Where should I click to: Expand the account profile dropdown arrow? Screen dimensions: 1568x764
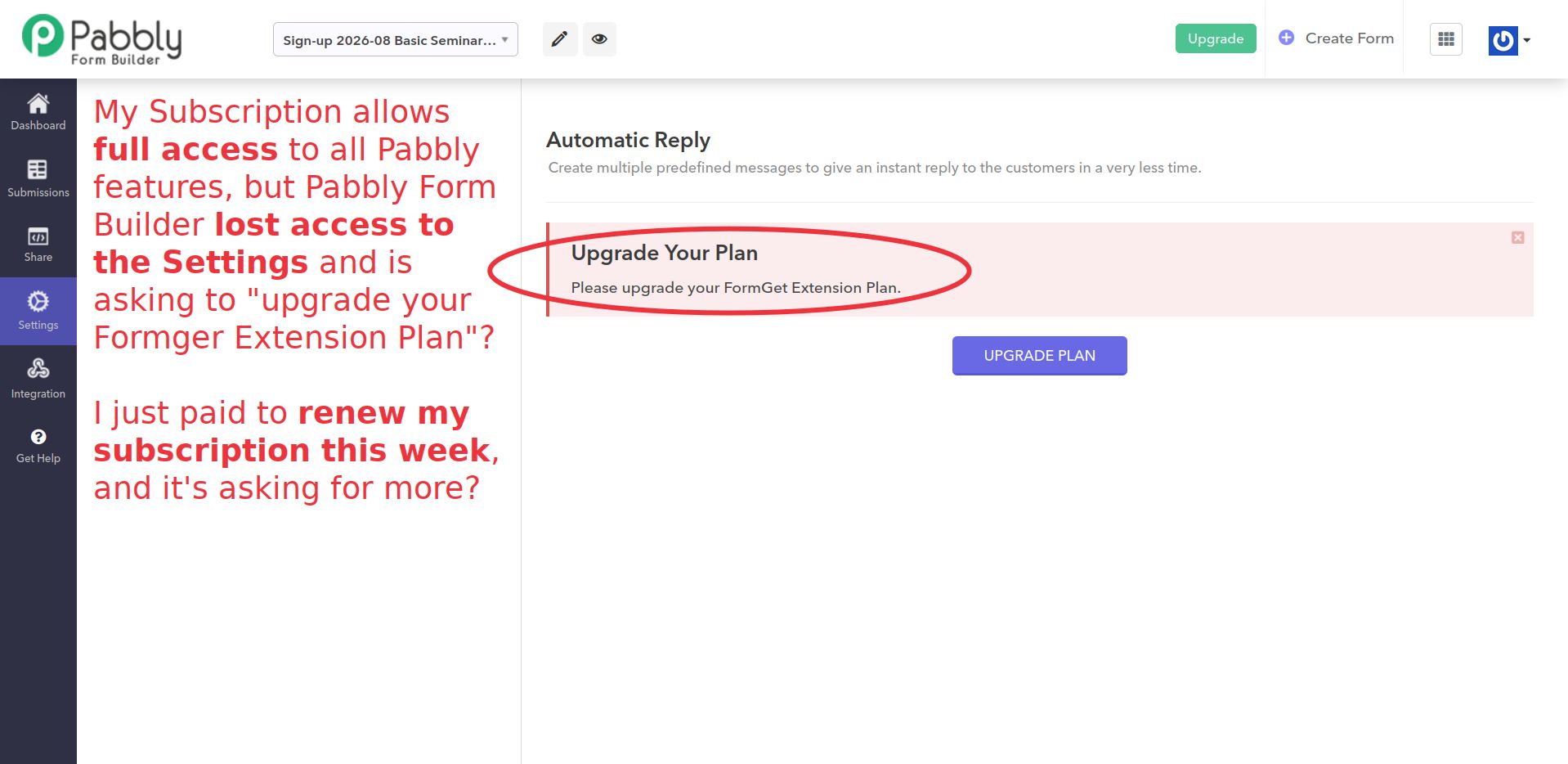1526,40
